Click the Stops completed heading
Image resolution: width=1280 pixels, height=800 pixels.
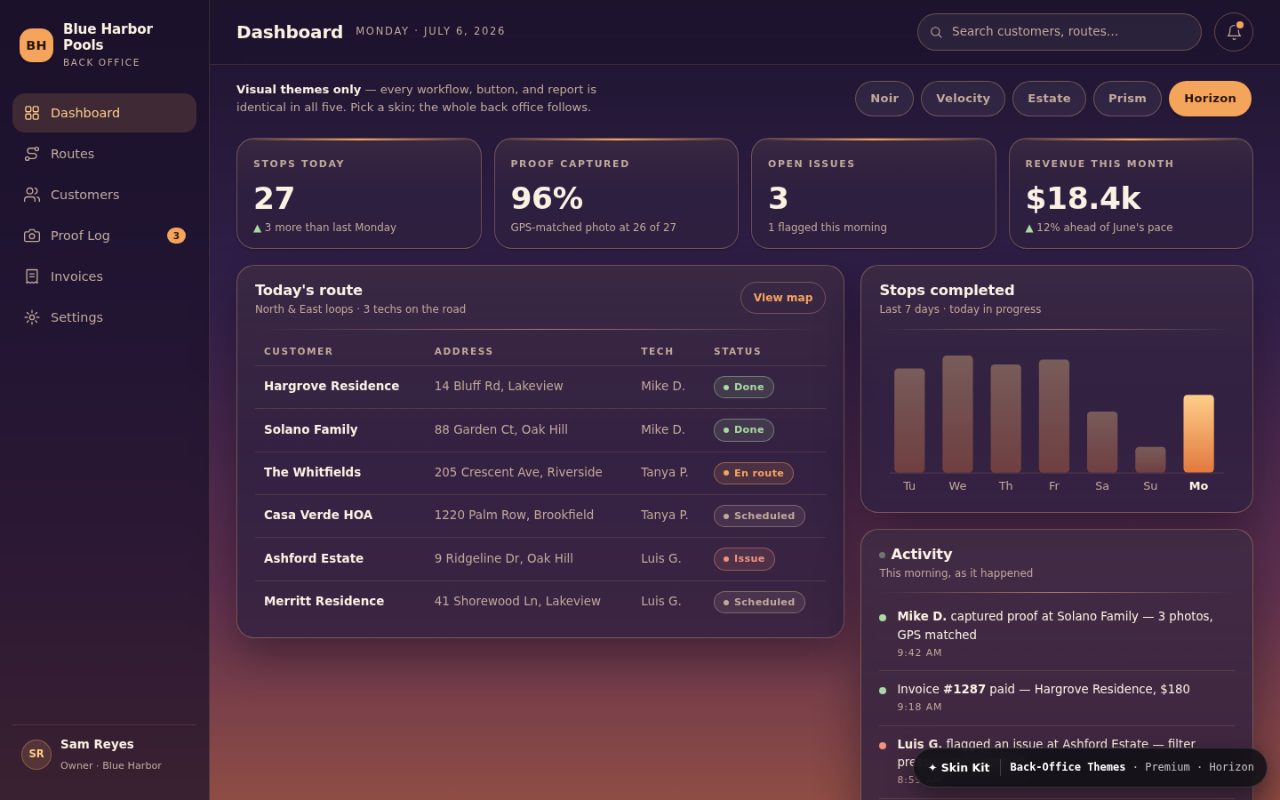[947, 291]
